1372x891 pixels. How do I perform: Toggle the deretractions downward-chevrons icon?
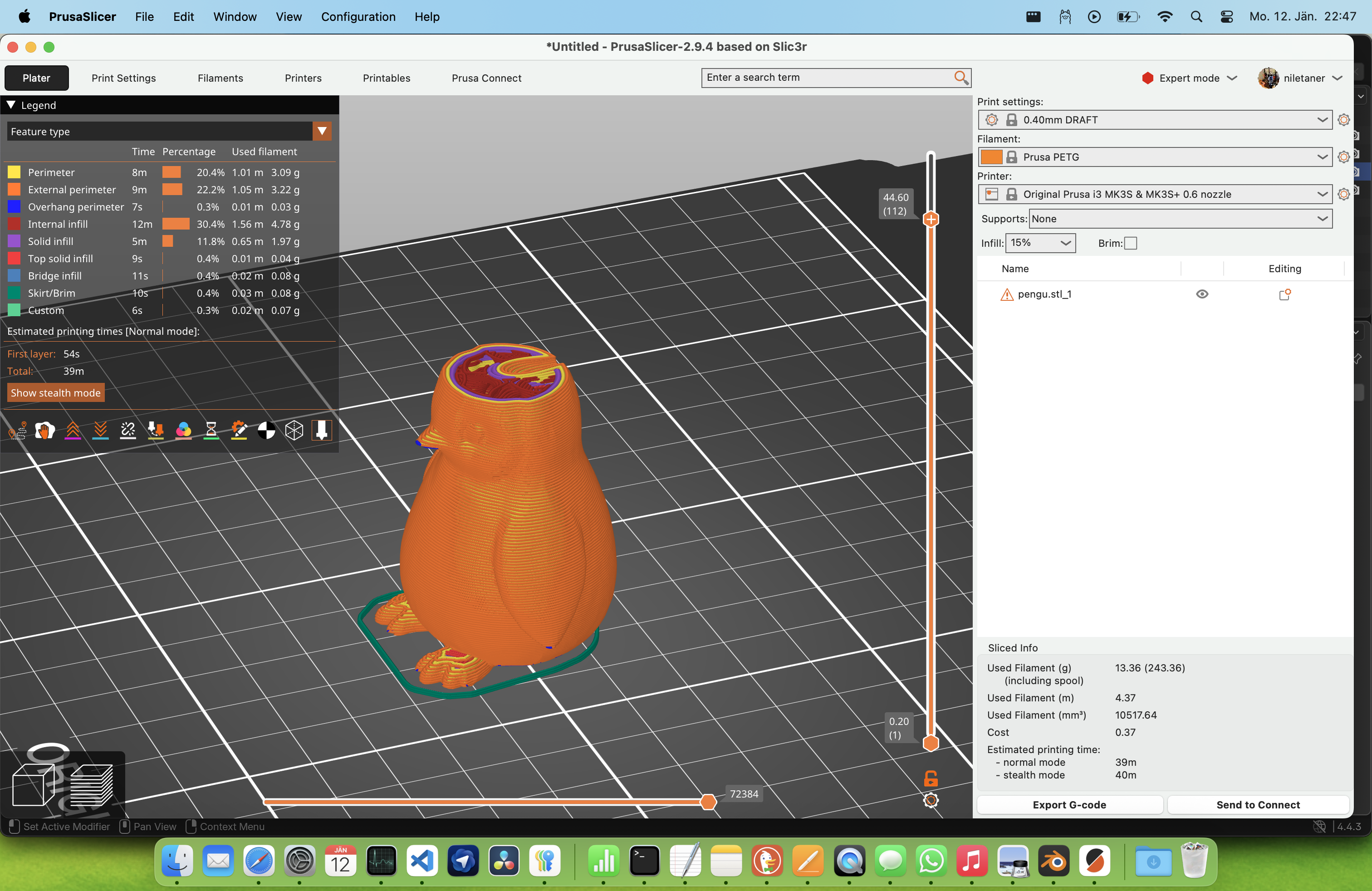[100, 430]
